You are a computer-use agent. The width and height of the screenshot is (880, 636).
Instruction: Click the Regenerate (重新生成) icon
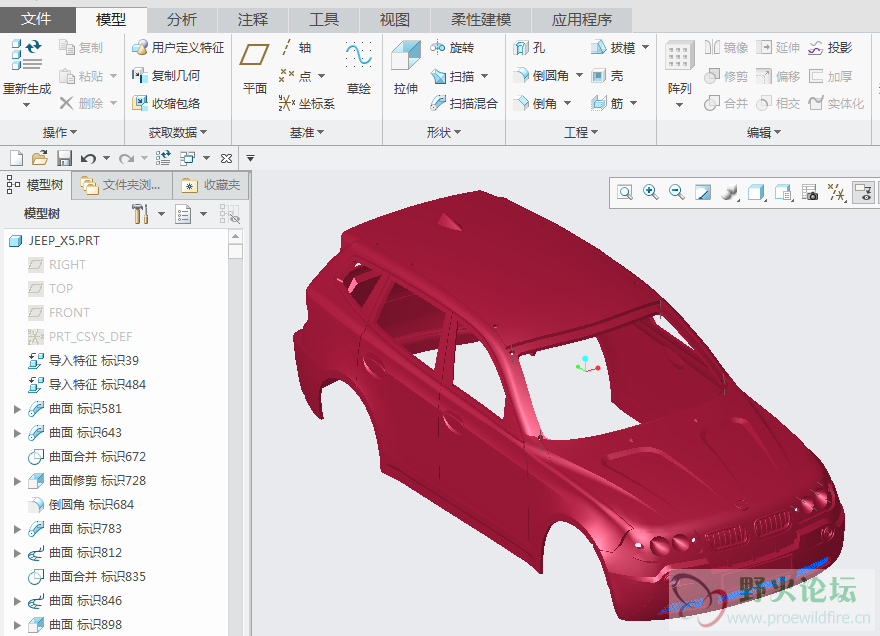(x=26, y=54)
